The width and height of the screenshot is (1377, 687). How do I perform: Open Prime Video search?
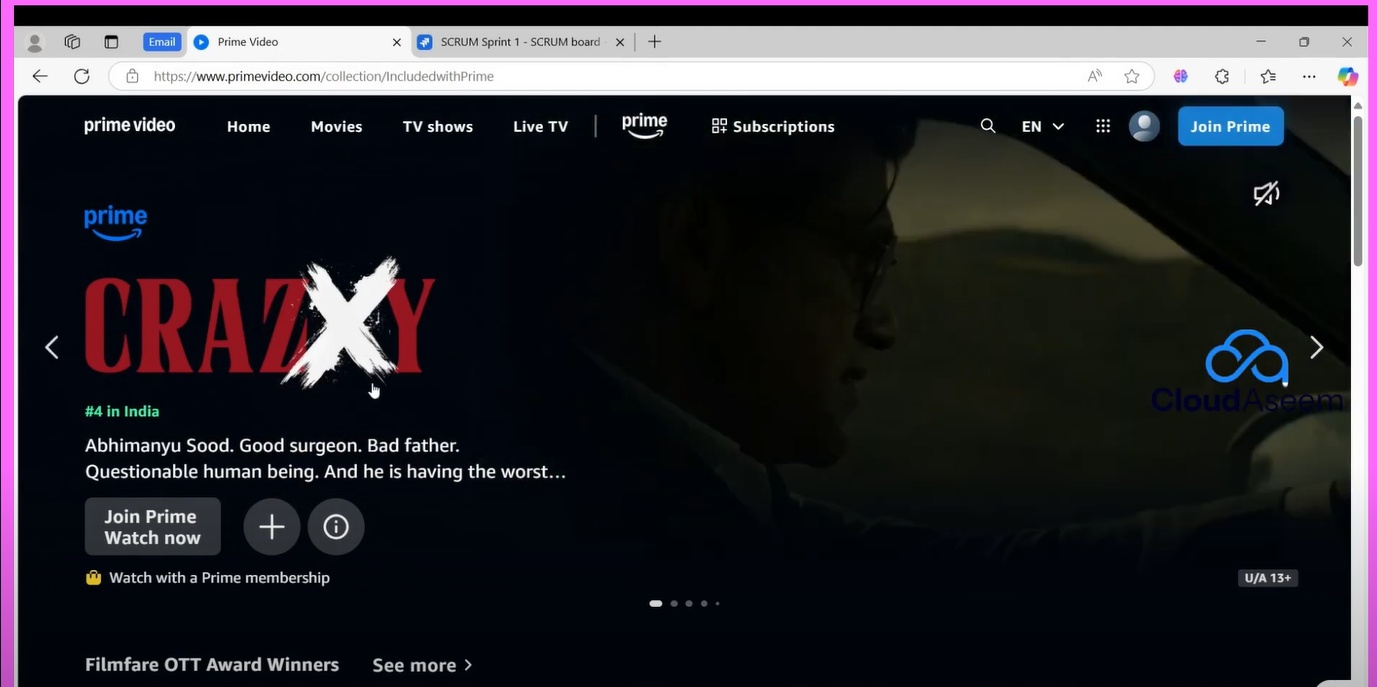tap(988, 126)
